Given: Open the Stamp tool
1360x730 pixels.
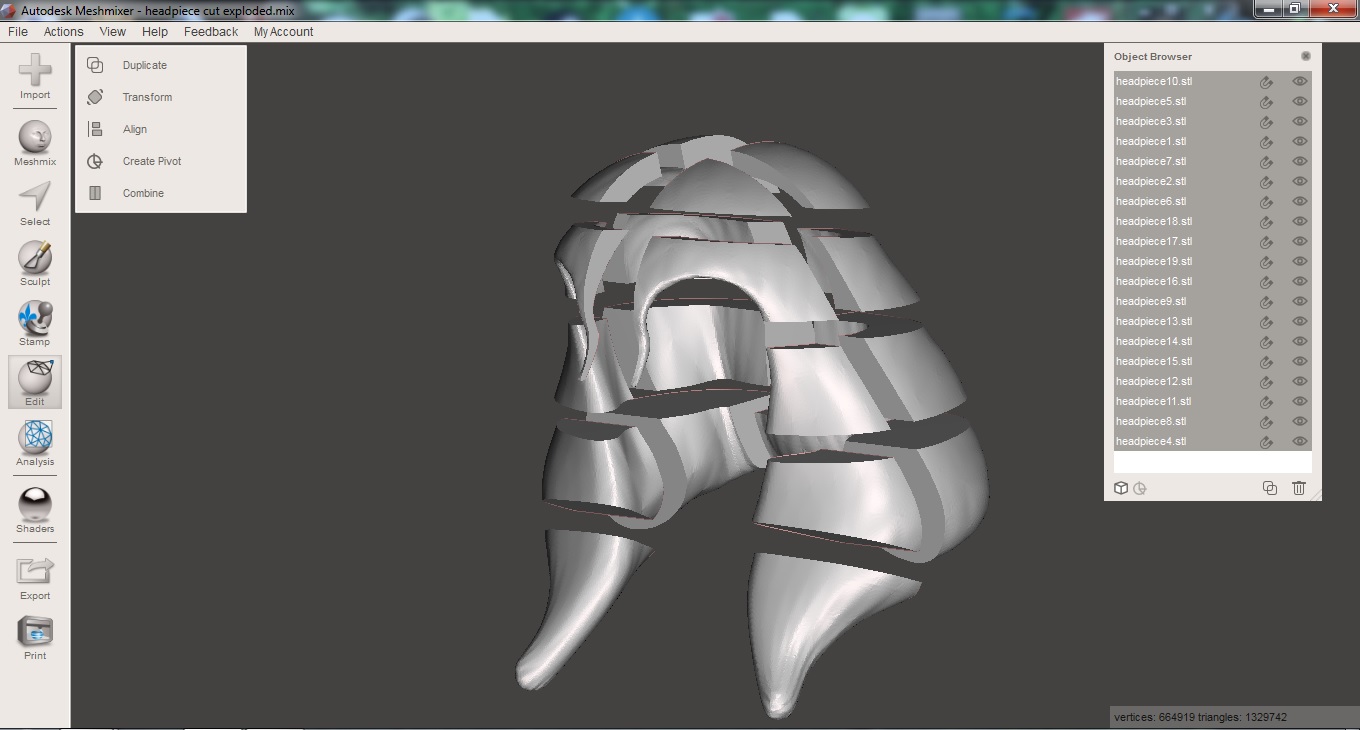Looking at the screenshot, I should (35, 317).
